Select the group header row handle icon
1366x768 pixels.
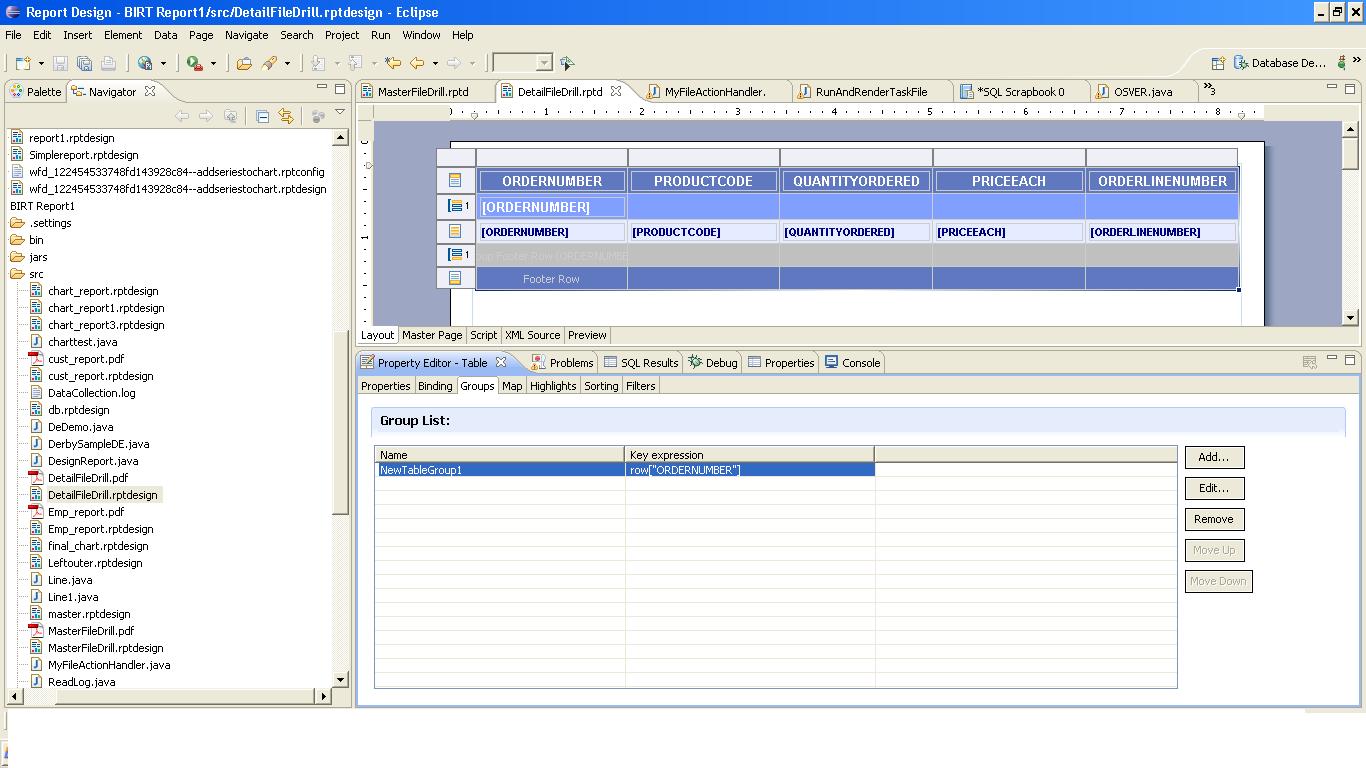(457, 206)
